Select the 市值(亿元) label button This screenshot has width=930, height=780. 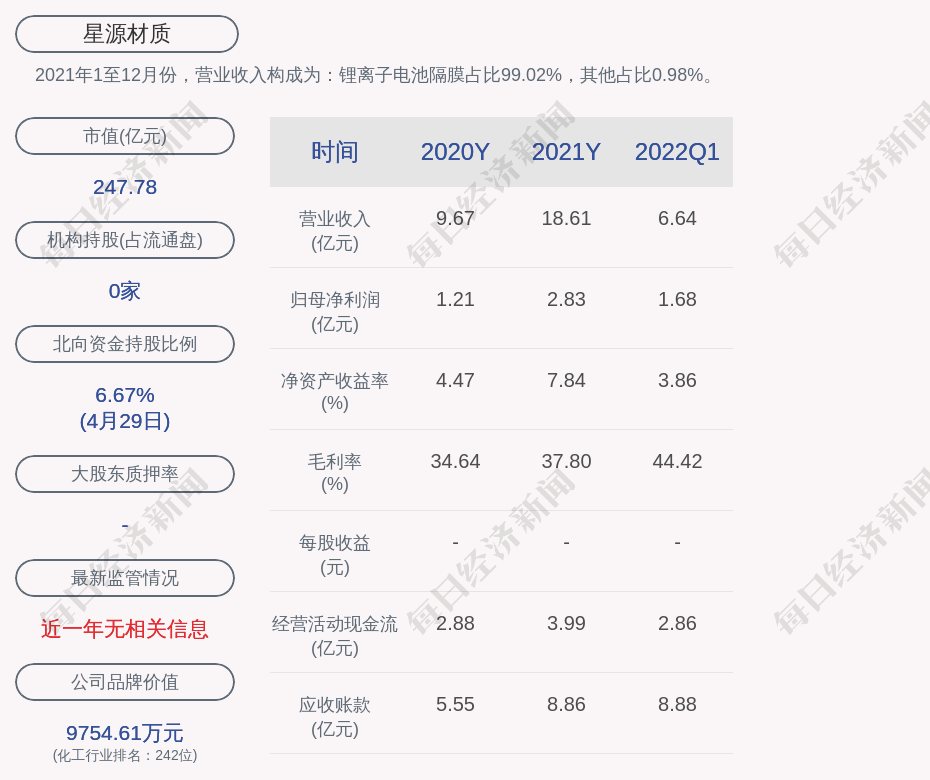[125, 136]
